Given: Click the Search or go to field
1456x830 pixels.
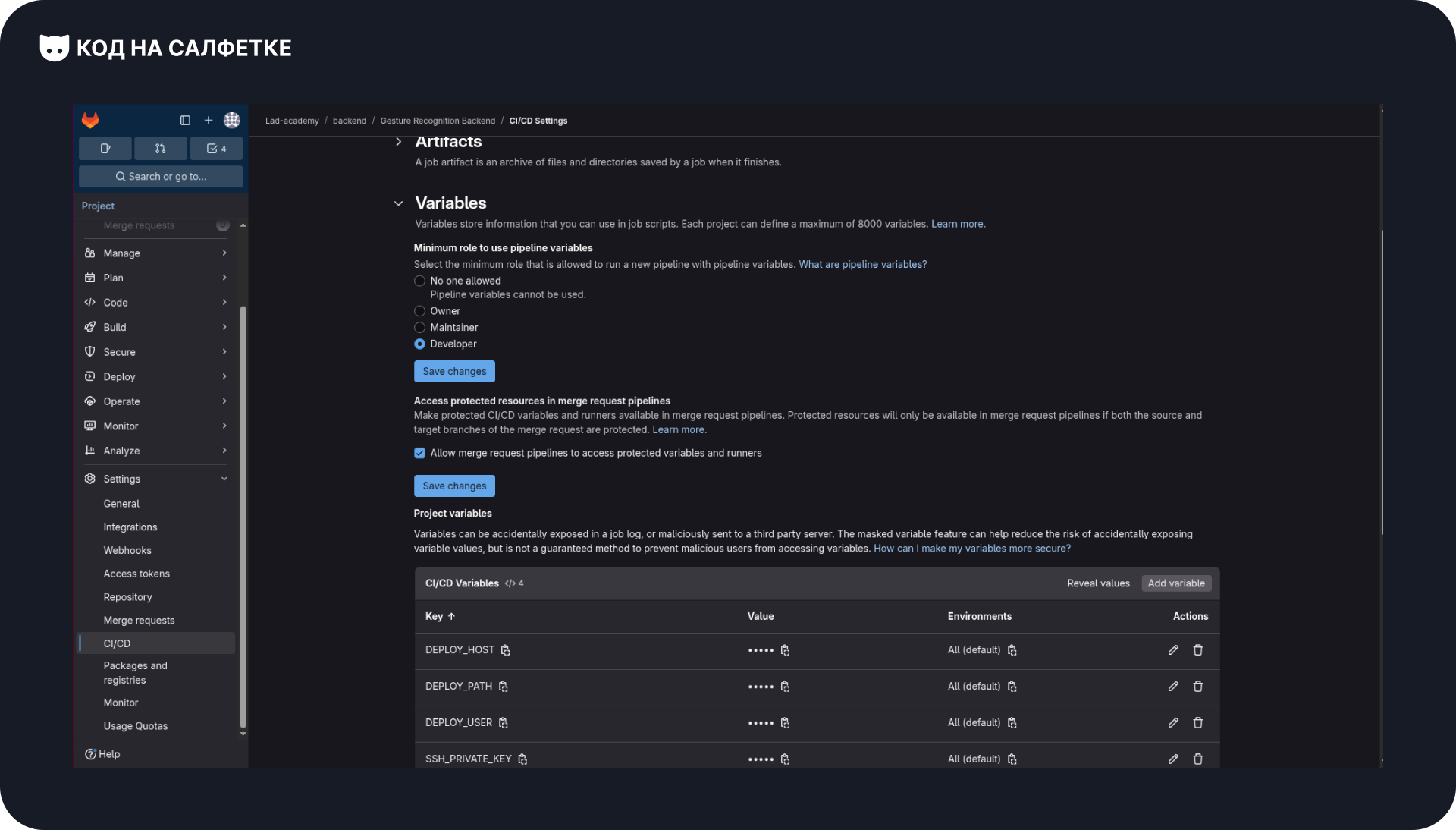Looking at the screenshot, I should pos(161,177).
